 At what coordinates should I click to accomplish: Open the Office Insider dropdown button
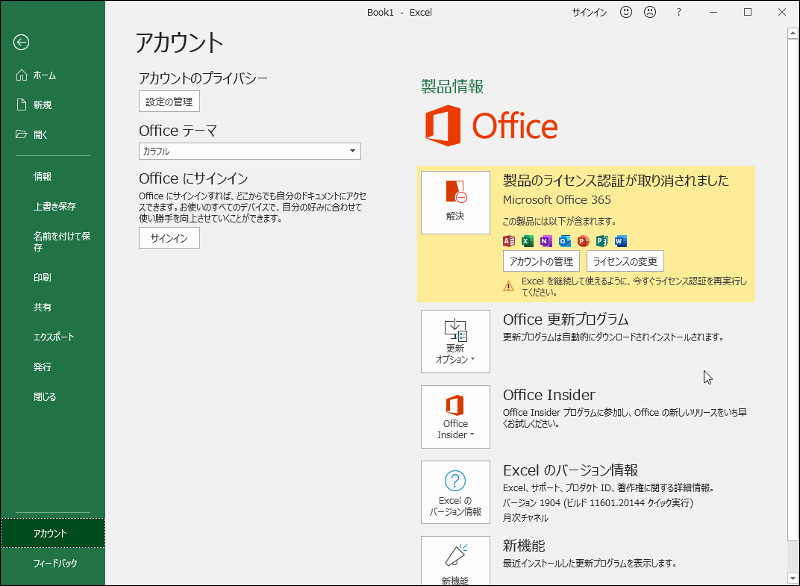click(455, 417)
